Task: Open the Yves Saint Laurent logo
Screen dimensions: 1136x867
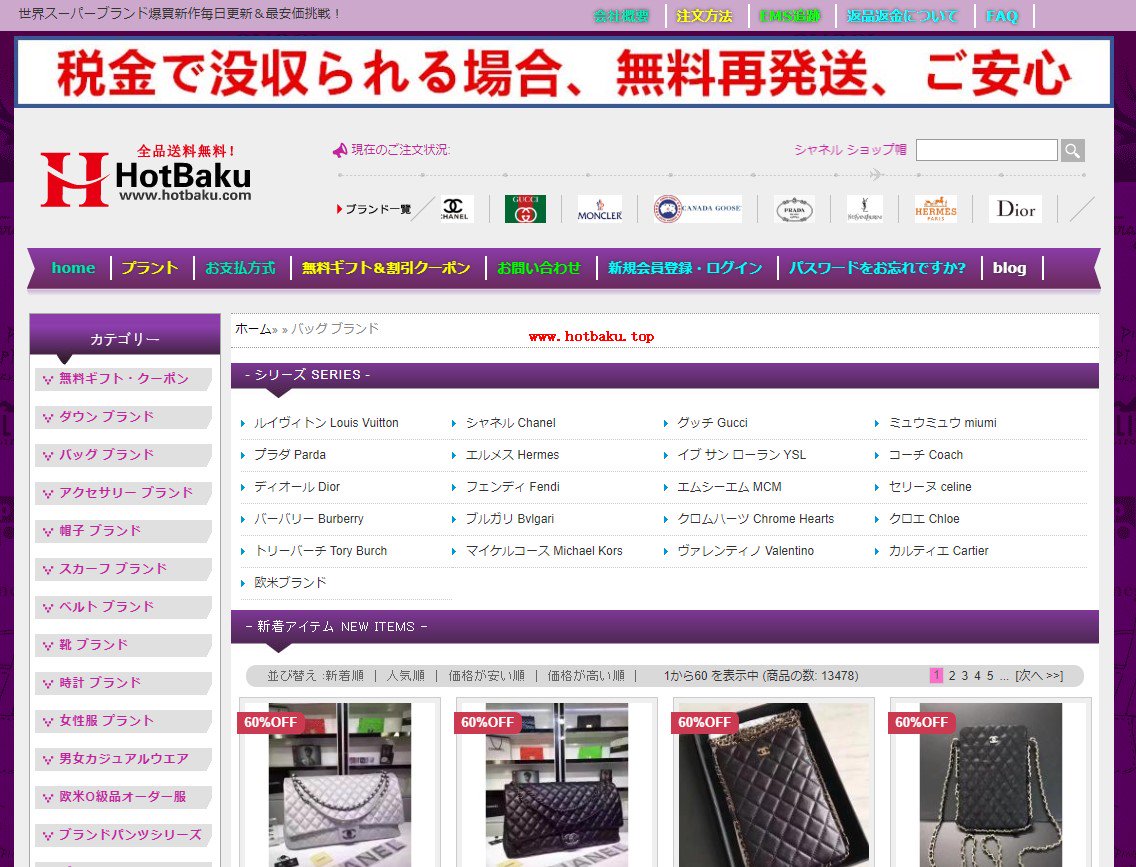Action: tap(865, 209)
